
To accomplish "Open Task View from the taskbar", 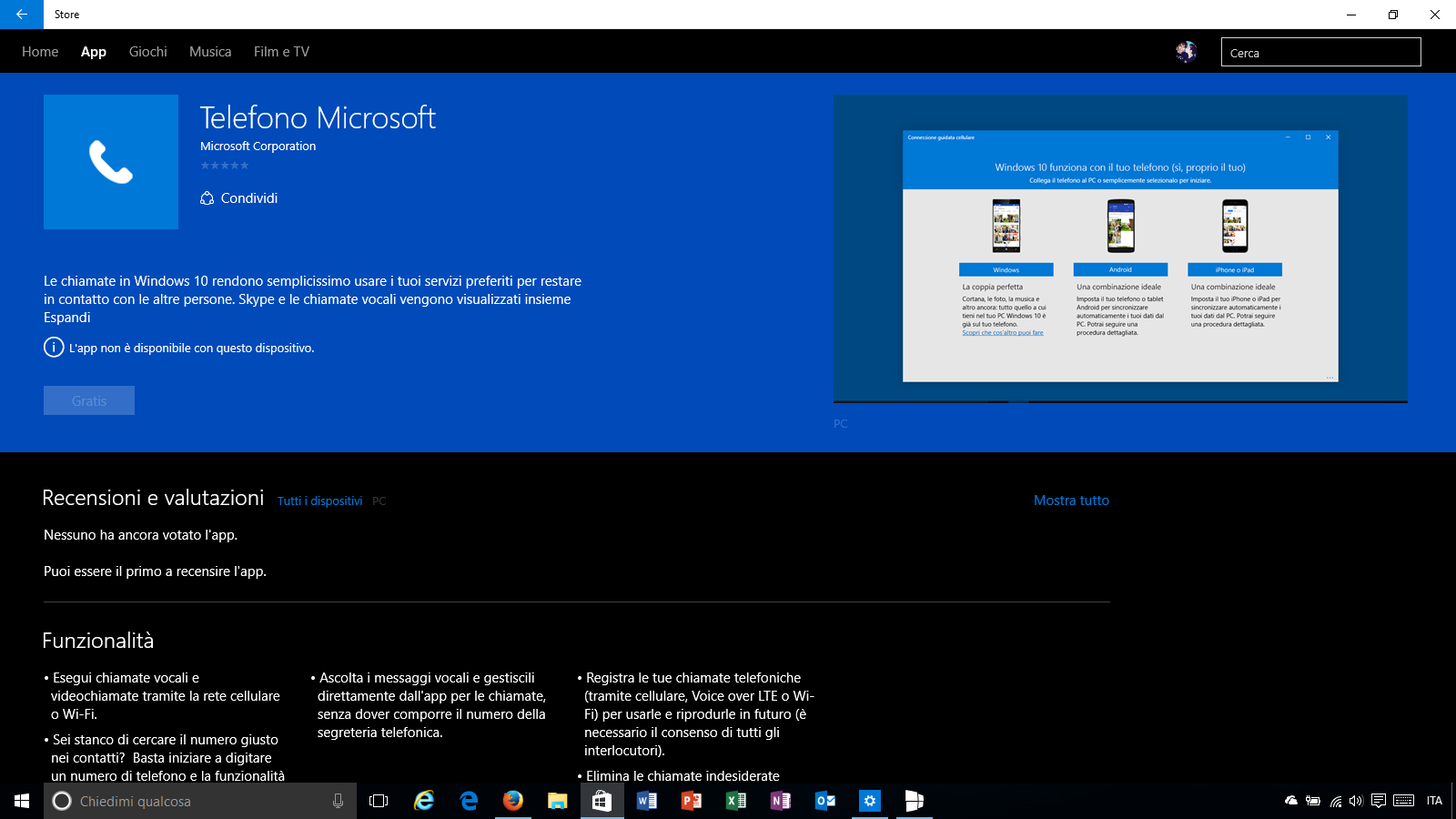I will point(379,801).
